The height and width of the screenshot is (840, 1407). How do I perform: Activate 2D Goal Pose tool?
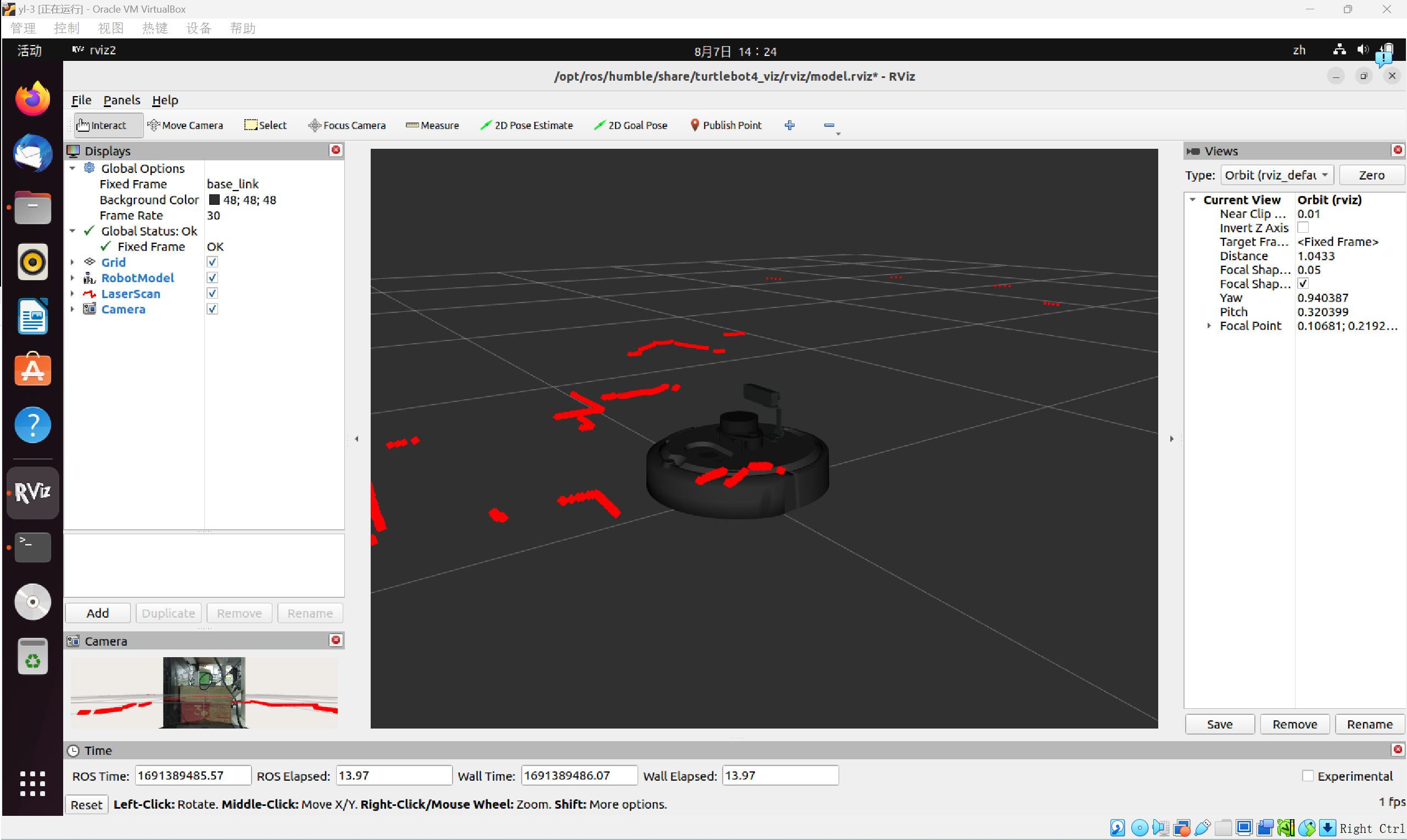(631, 125)
